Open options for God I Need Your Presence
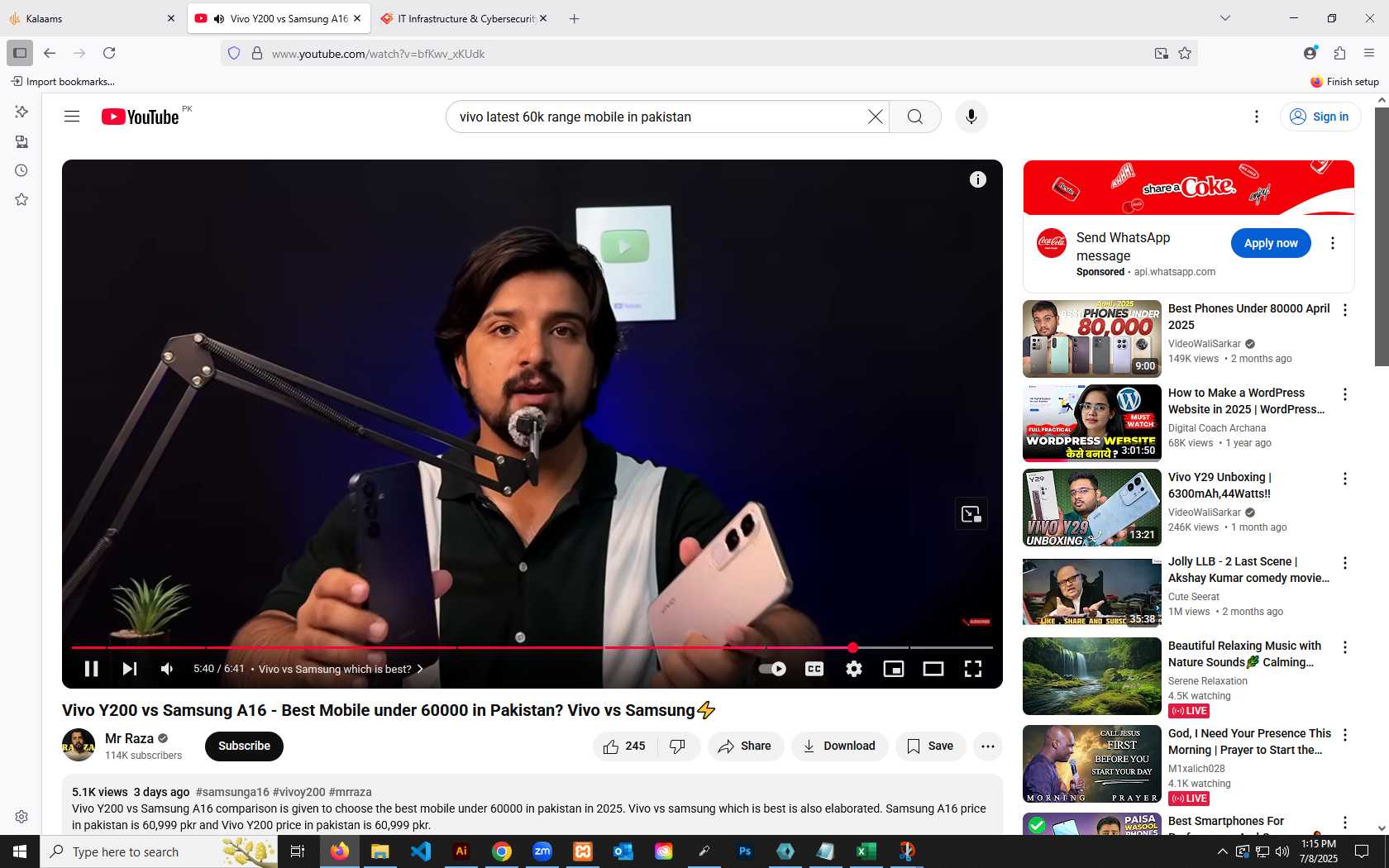Viewport: 1389px width, 868px height. click(x=1345, y=735)
